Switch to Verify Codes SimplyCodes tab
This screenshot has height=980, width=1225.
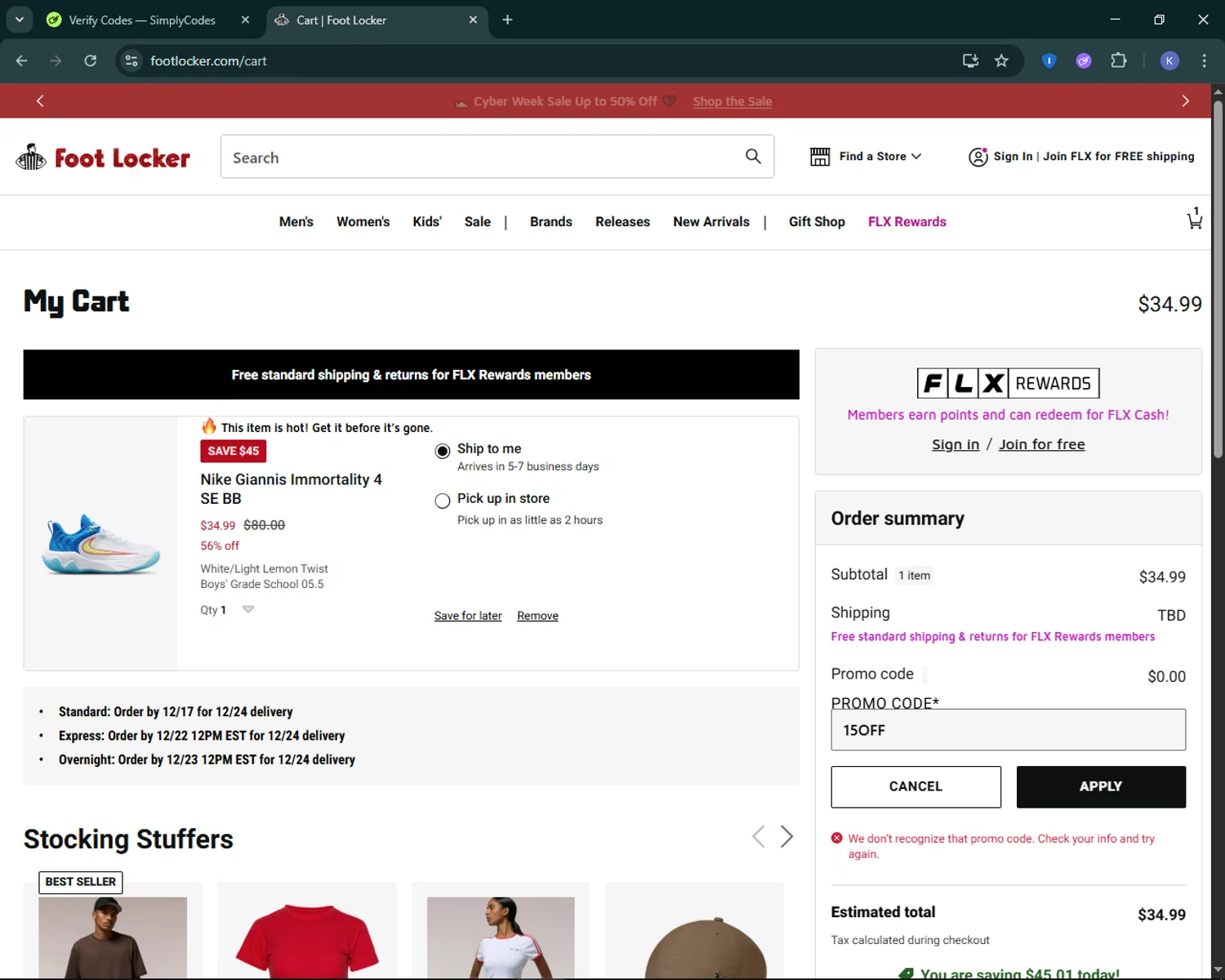142,20
